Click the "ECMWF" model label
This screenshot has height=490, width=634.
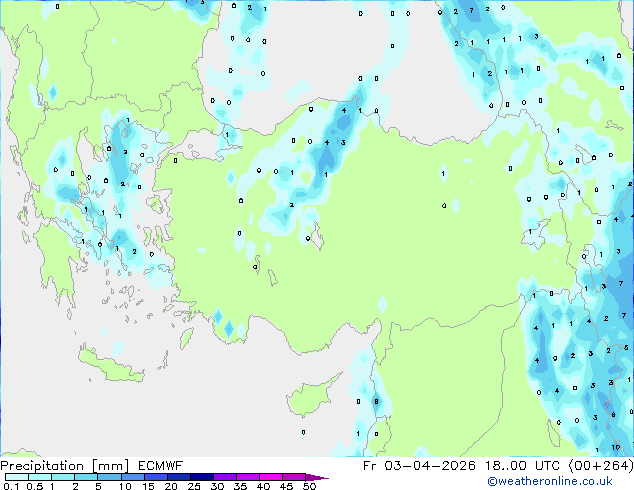coord(160,466)
